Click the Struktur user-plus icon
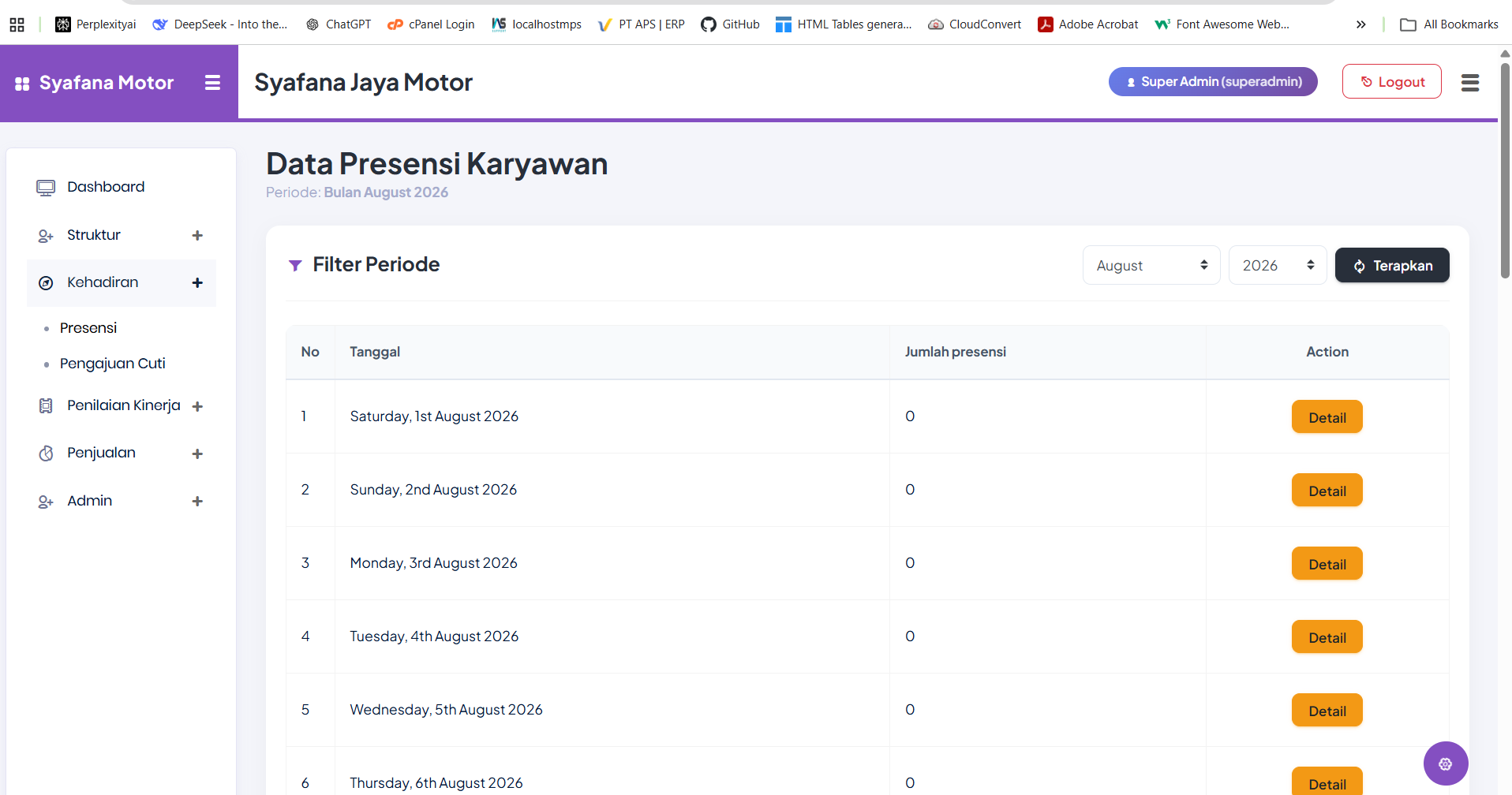This screenshot has height=795, width=1512. pyautogui.click(x=46, y=236)
